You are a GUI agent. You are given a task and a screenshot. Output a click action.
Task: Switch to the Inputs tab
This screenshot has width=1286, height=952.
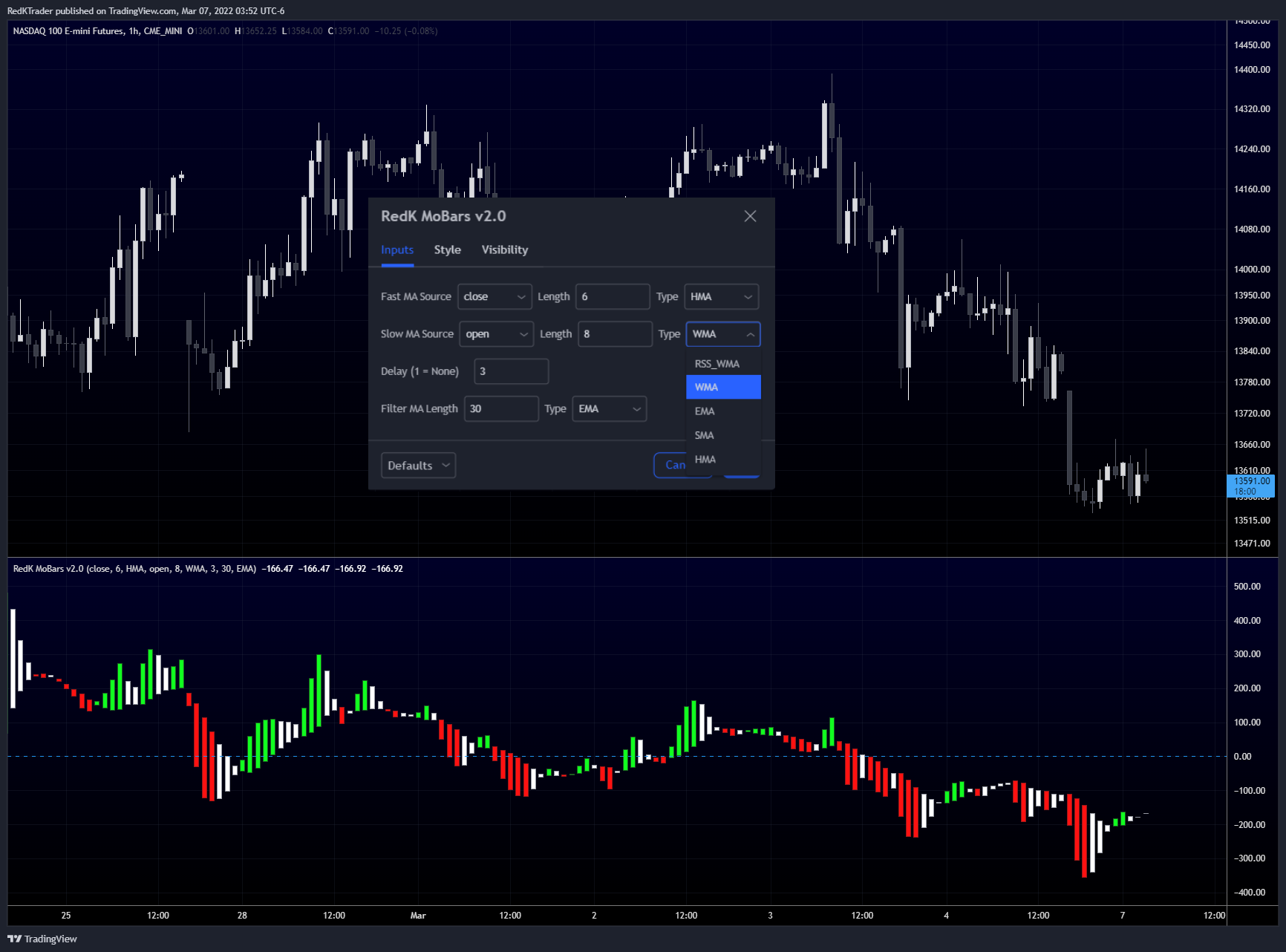point(397,250)
